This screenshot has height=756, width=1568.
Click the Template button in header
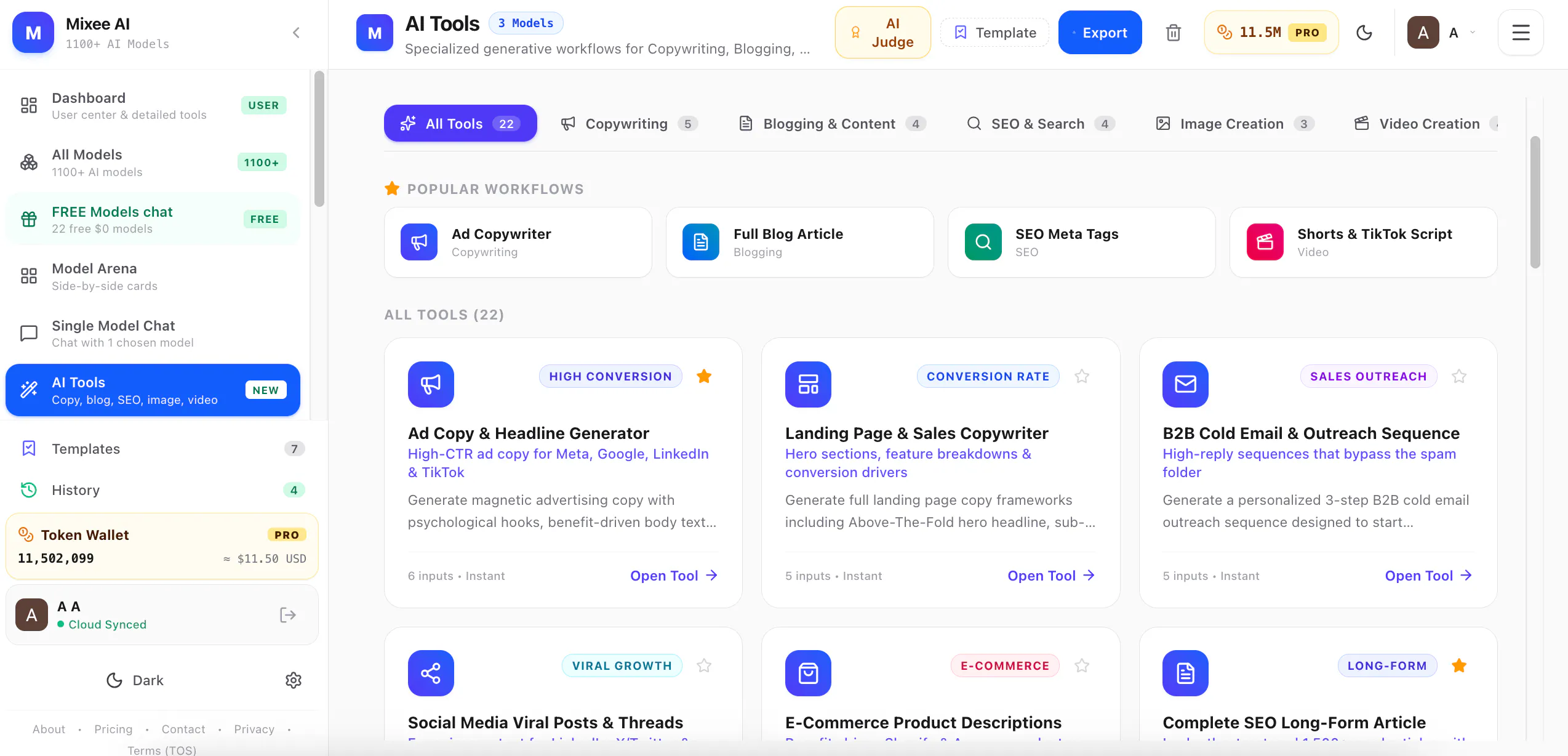pyautogui.click(x=995, y=33)
